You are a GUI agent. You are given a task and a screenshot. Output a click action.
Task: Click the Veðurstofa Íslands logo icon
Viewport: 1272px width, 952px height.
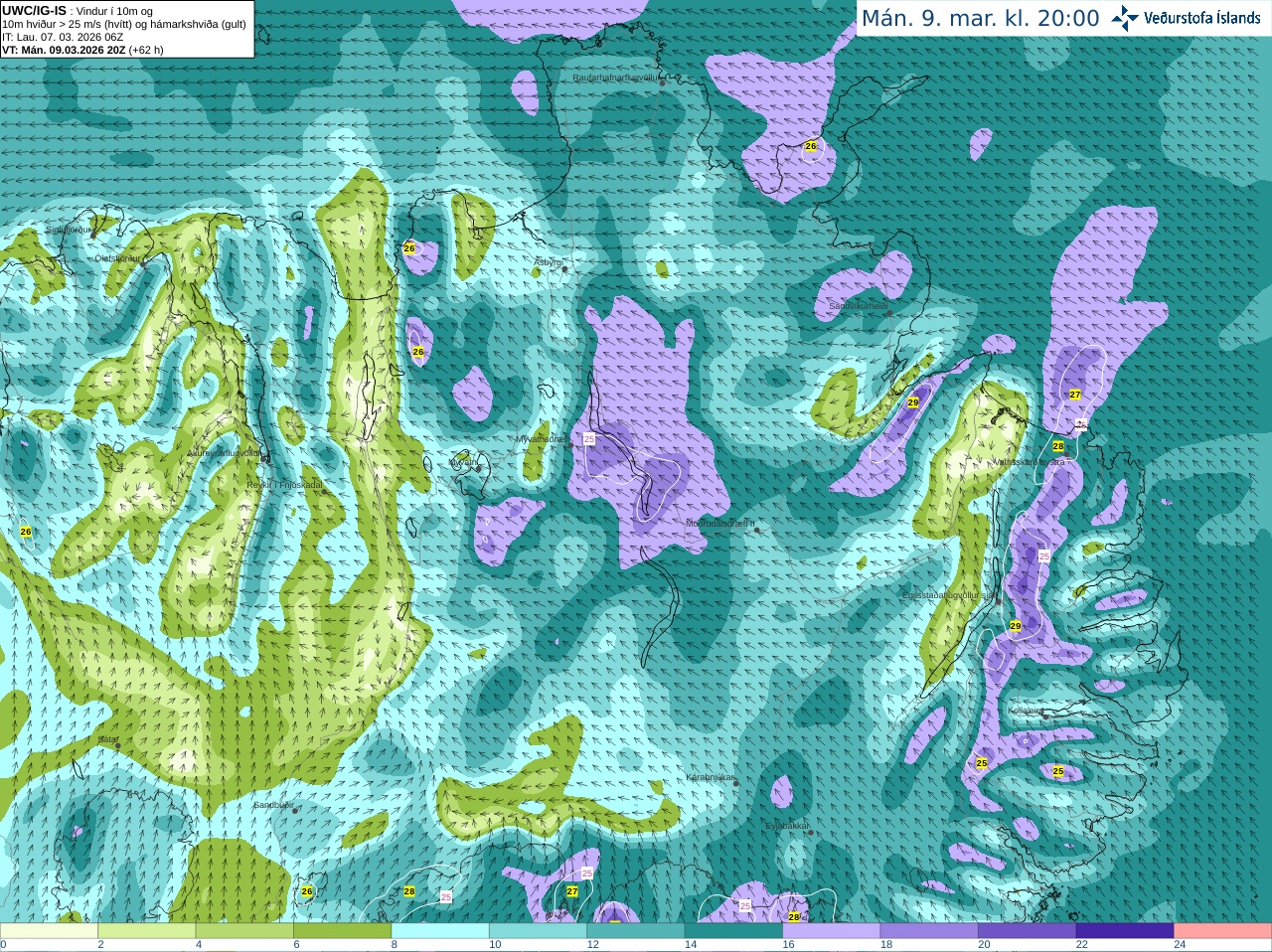pos(1125,18)
